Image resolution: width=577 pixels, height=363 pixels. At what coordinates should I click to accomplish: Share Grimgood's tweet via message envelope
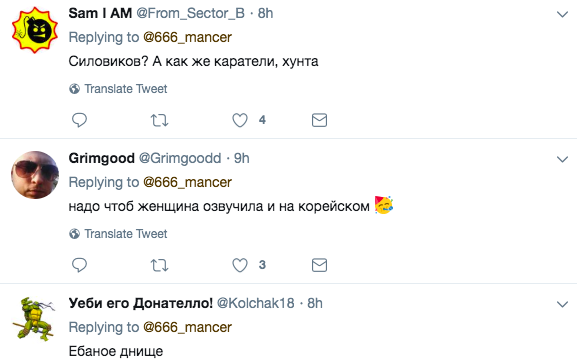coord(319,265)
